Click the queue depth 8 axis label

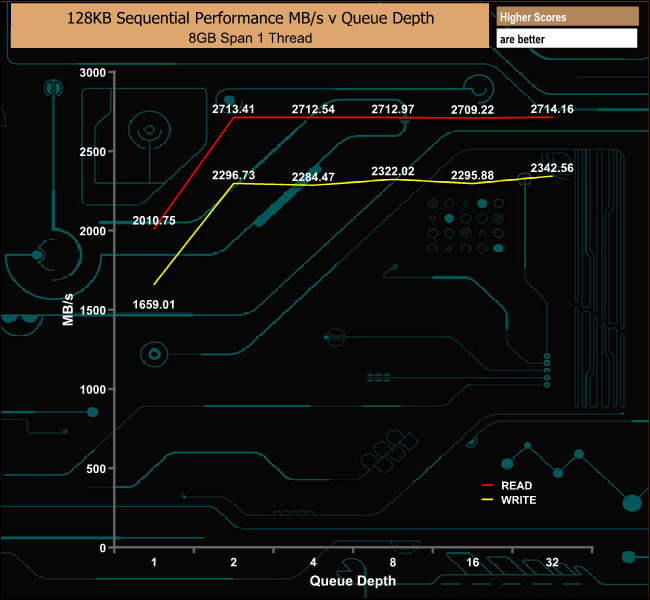393,562
